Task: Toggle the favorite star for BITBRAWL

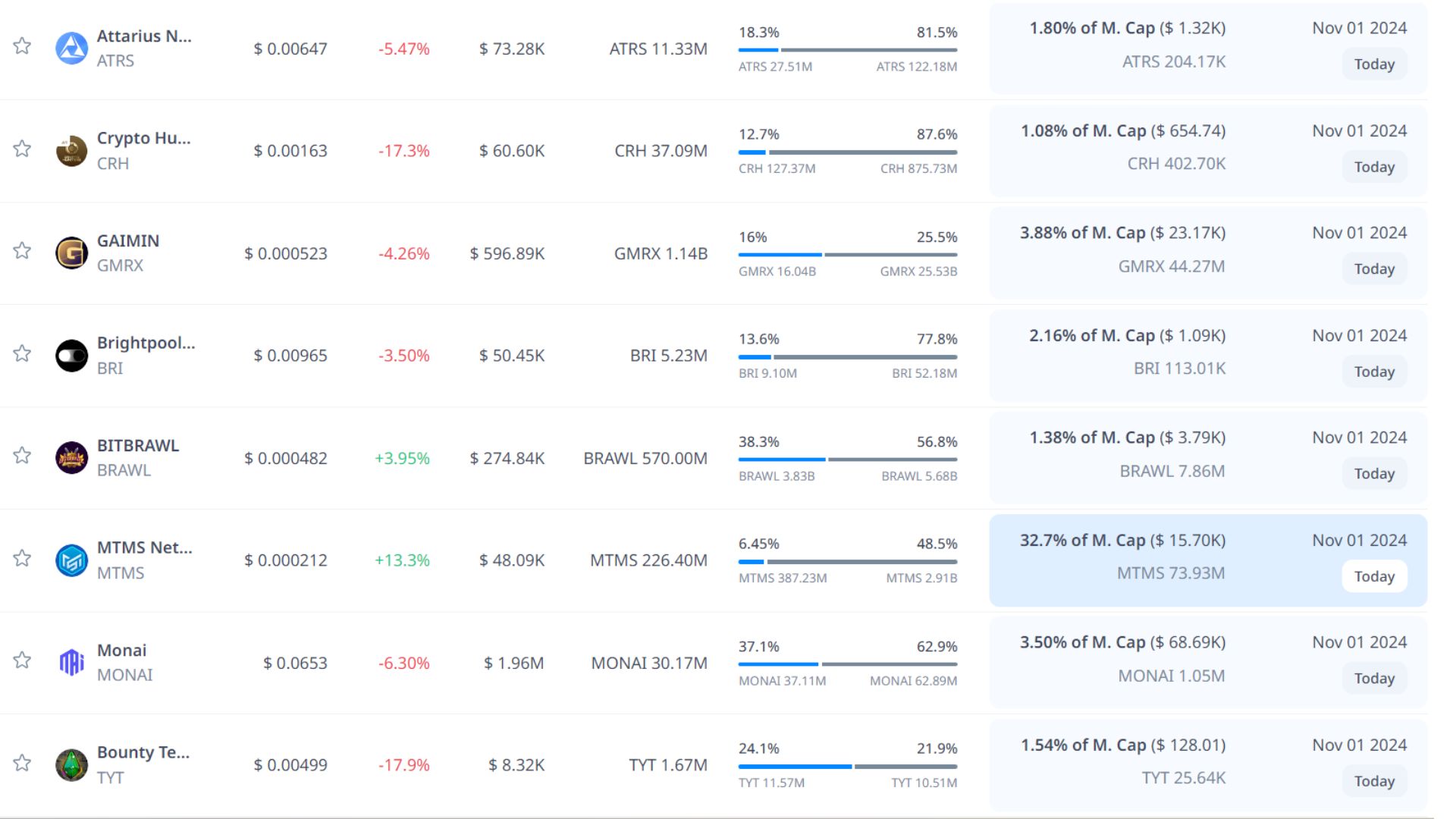Action: (x=22, y=456)
